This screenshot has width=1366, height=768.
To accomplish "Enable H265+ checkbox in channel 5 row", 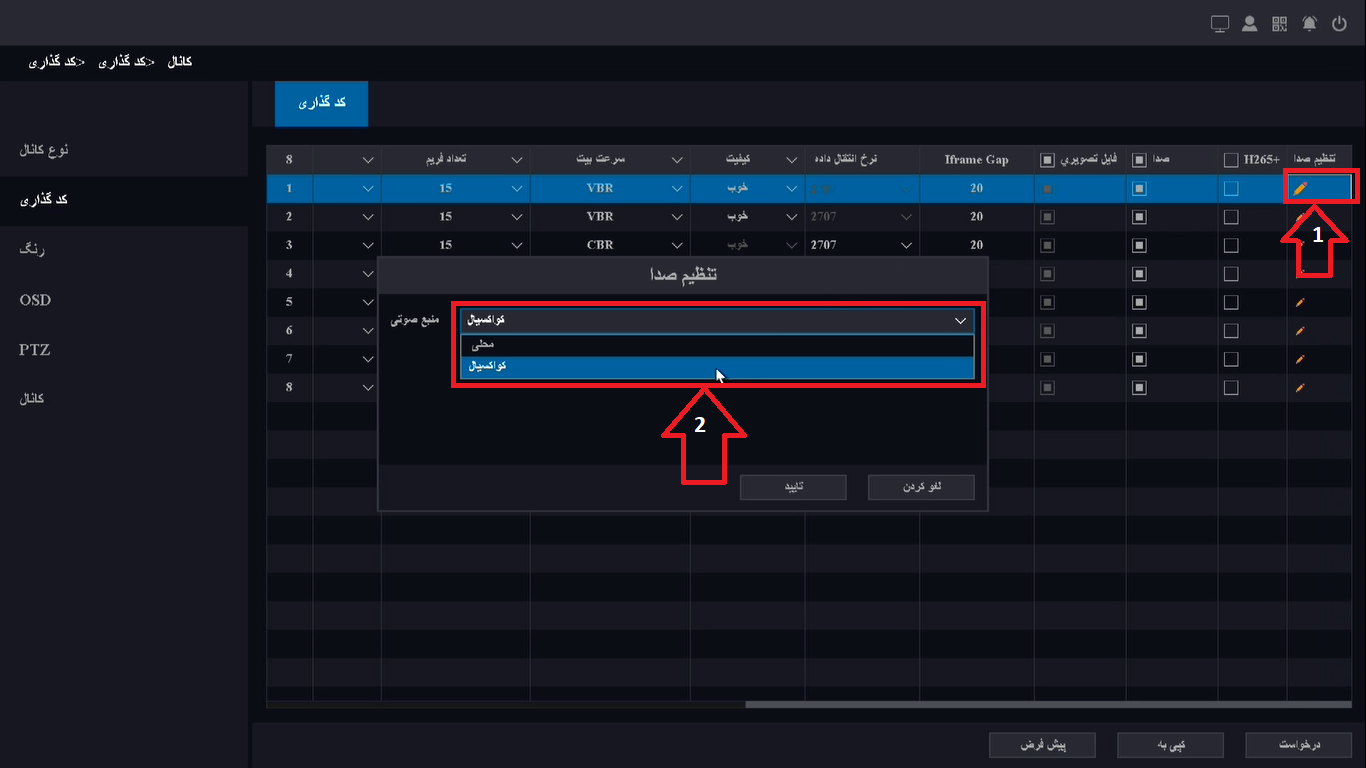I will 1231,302.
